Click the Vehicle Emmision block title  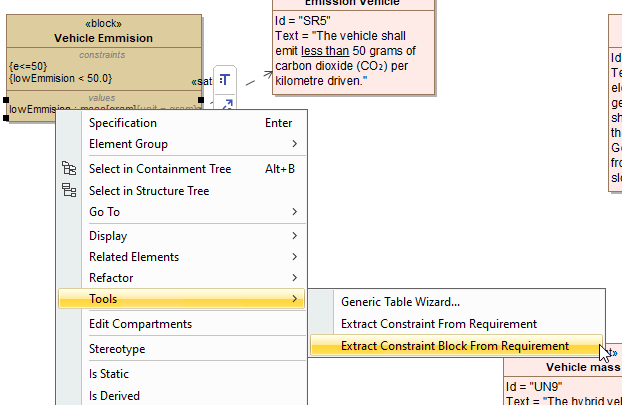coord(104,38)
